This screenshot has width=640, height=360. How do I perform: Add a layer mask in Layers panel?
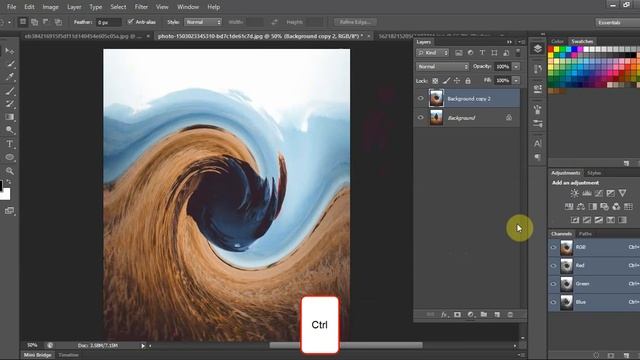[457, 315]
